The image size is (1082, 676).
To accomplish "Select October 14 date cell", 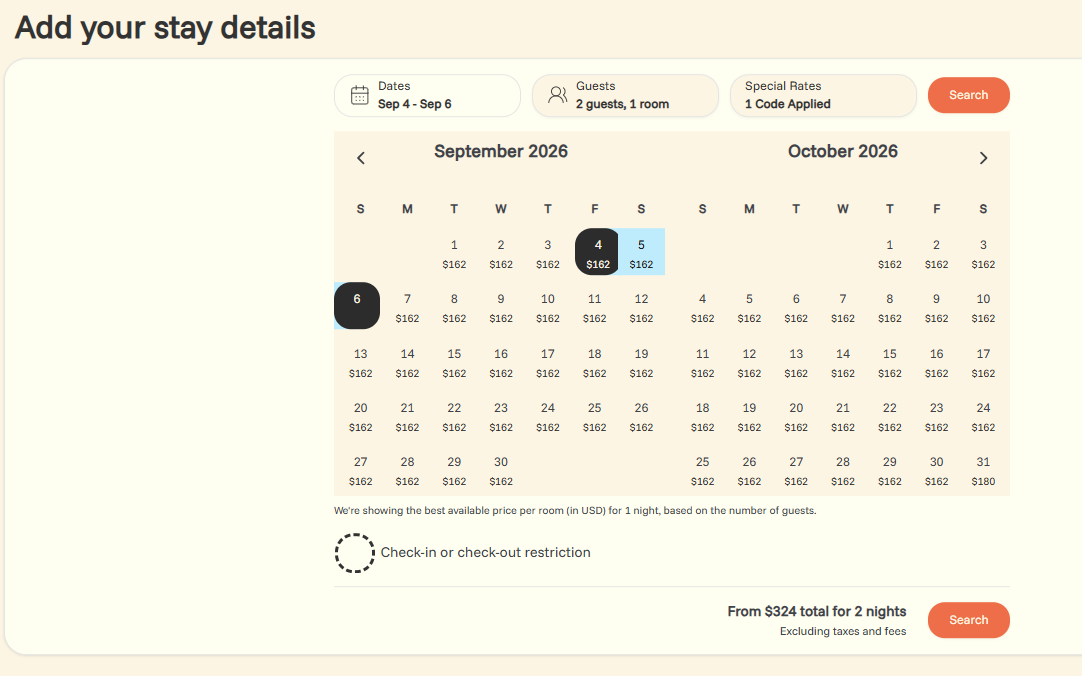I will pyautogui.click(x=843, y=363).
